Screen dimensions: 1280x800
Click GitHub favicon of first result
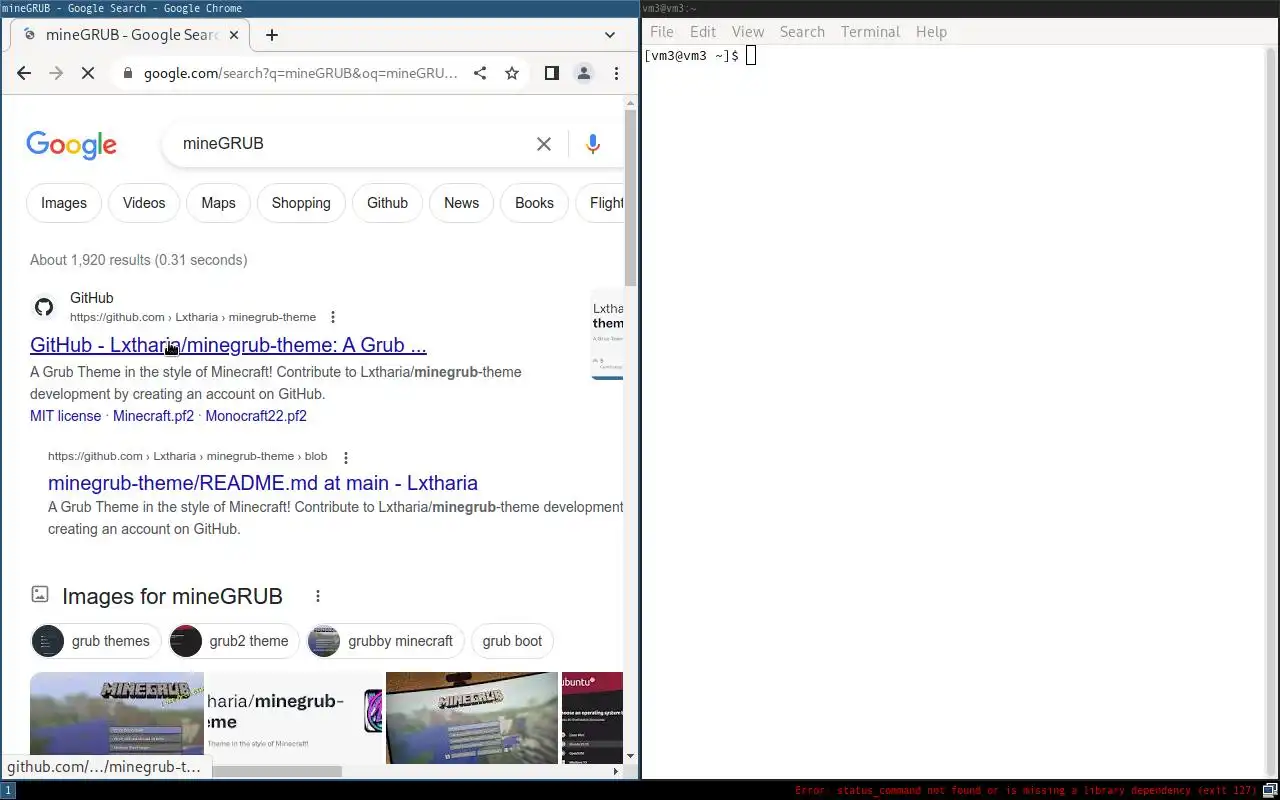pyautogui.click(x=44, y=307)
